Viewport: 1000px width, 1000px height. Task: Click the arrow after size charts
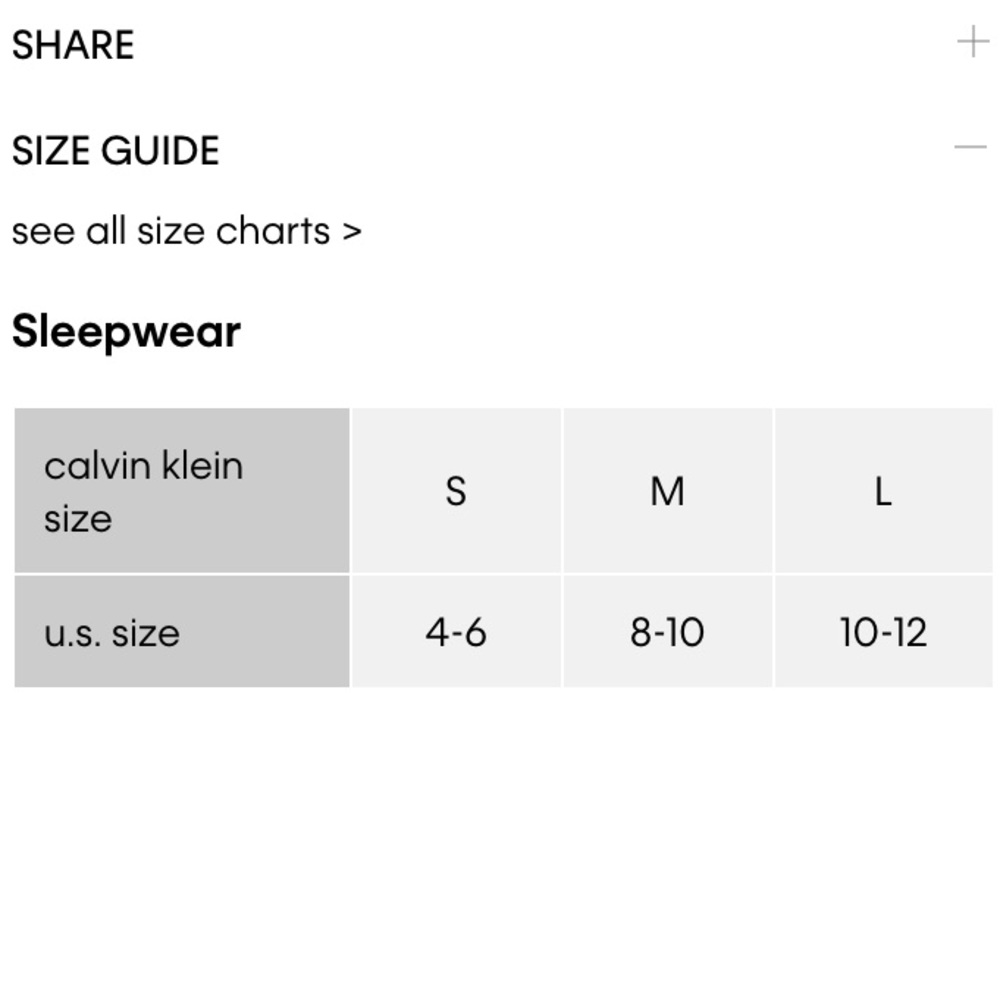pos(351,231)
